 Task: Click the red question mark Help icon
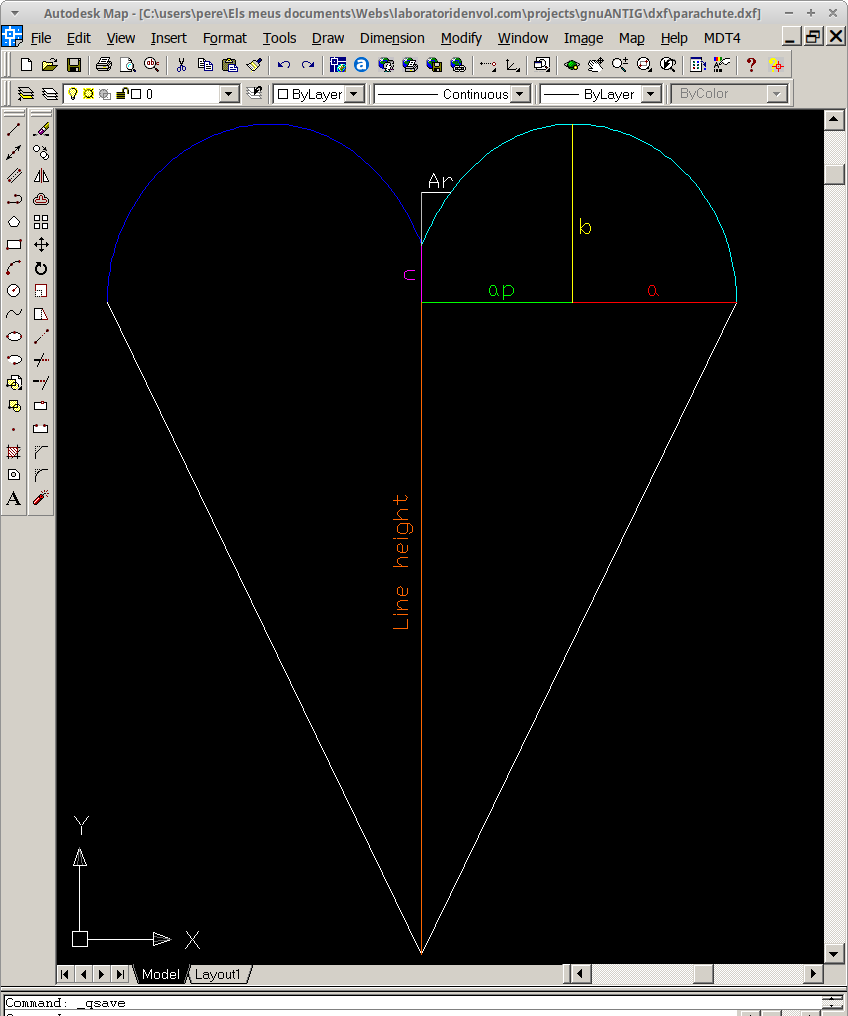tap(751, 65)
